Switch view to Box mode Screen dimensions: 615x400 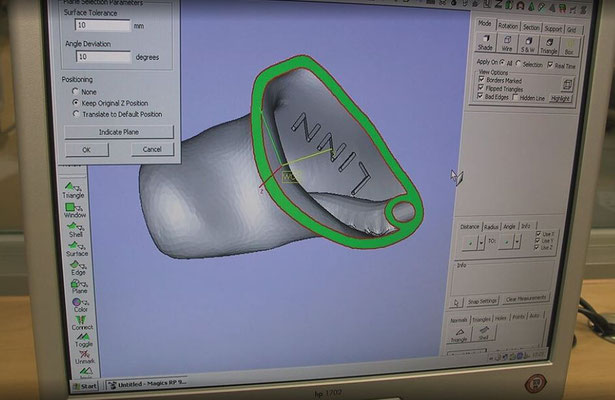tap(569, 47)
